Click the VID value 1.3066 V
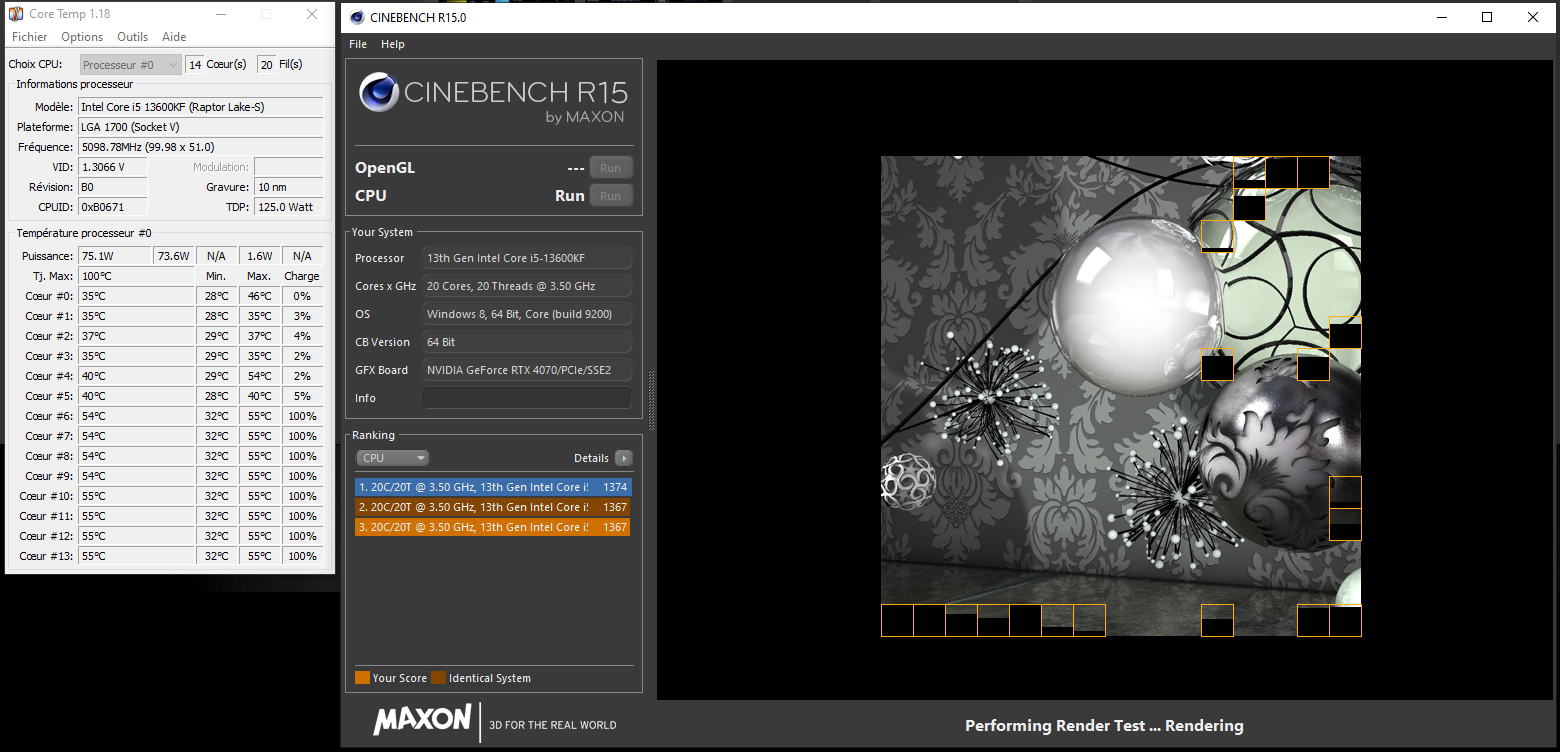 (112, 167)
